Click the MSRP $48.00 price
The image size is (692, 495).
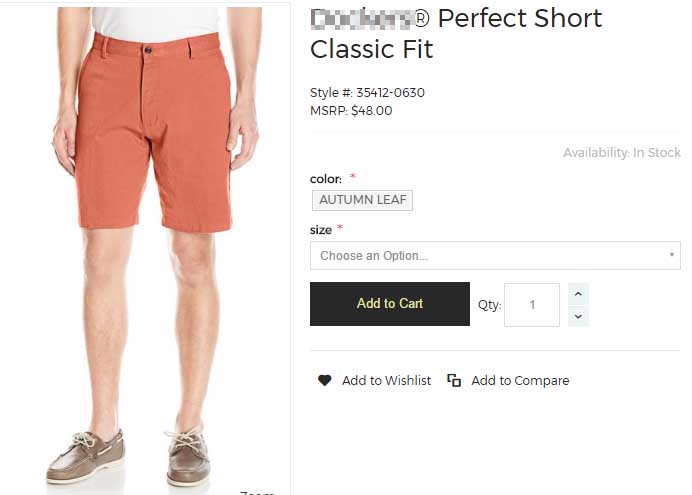pos(351,111)
